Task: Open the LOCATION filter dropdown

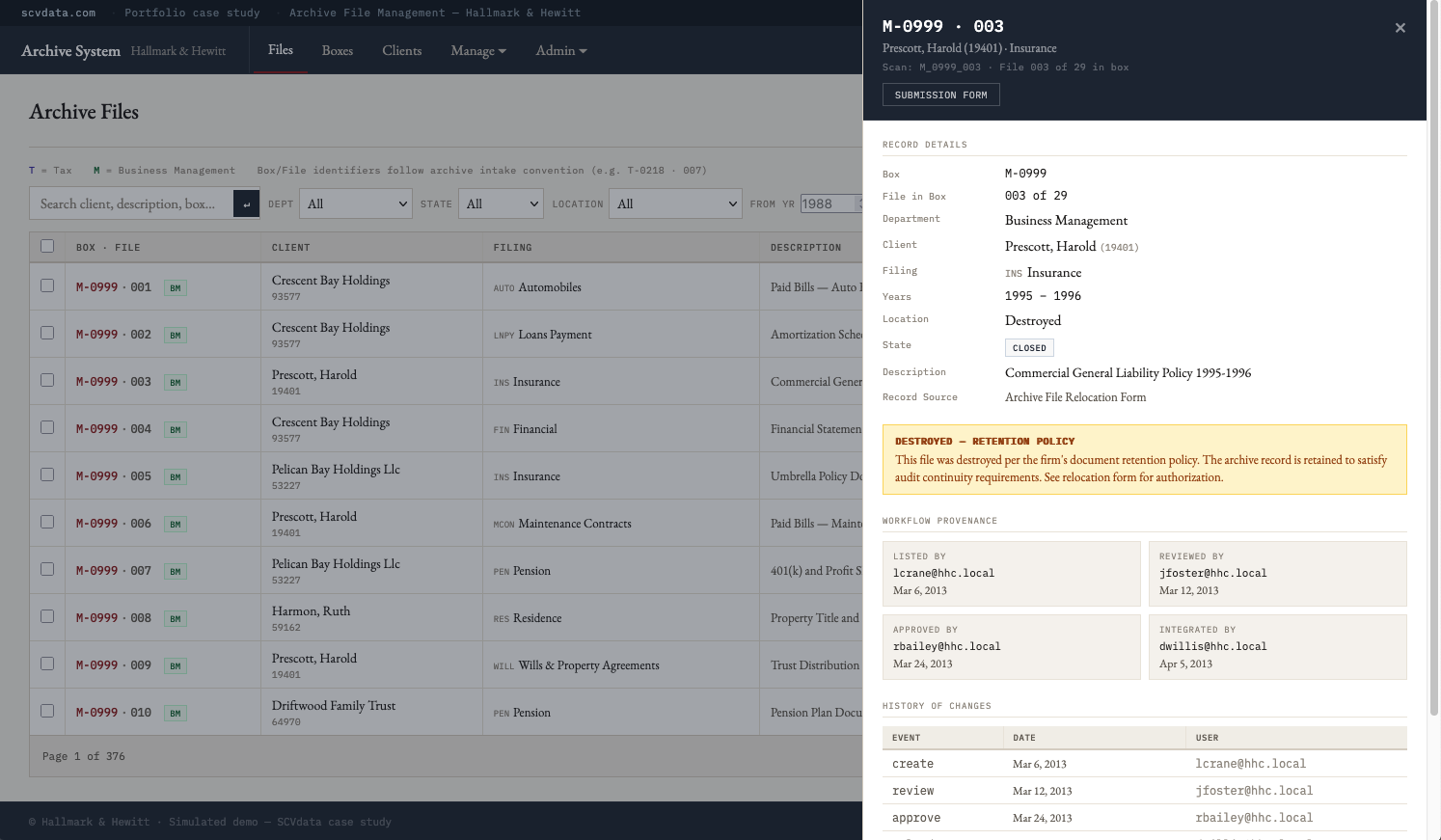Action: pyautogui.click(x=675, y=203)
